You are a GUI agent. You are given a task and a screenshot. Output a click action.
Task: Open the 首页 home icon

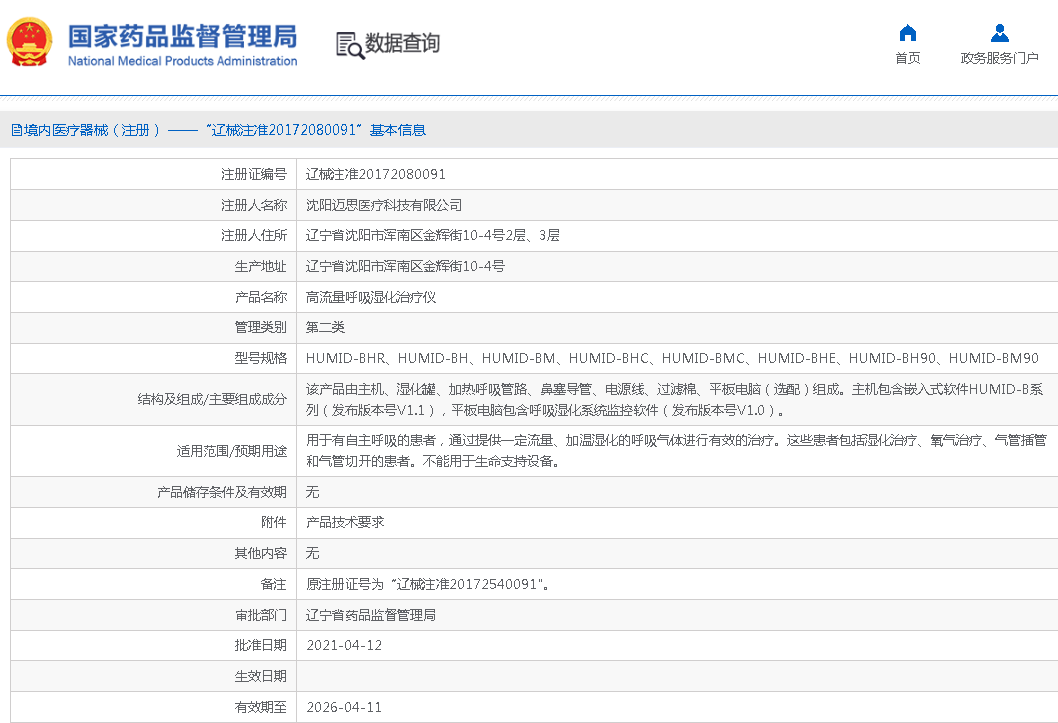tap(907, 33)
